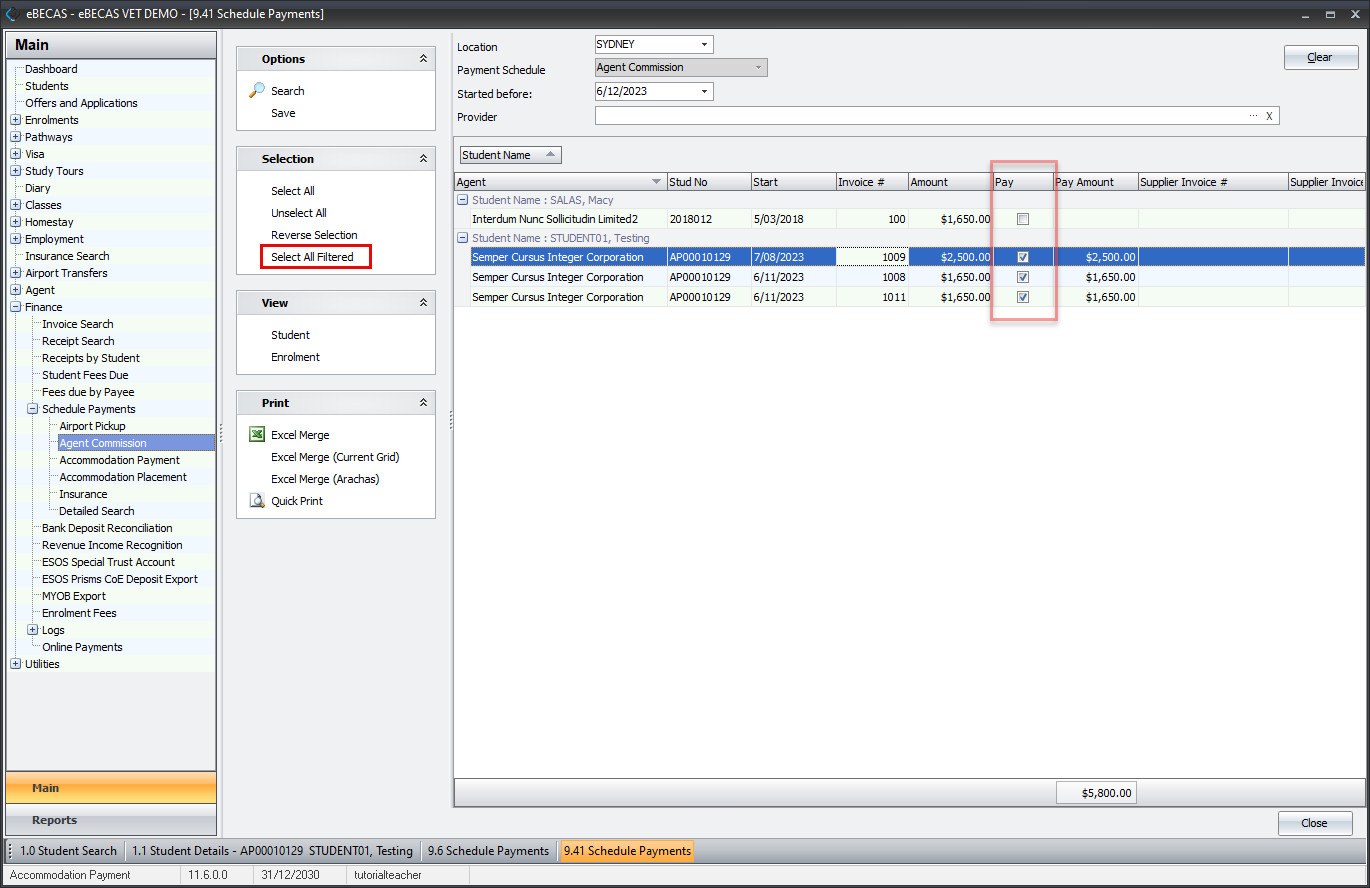The width and height of the screenshot is (1370, 888).
Task: Click the Excel Merge spreadsheet icon
Action: [257, 435]
